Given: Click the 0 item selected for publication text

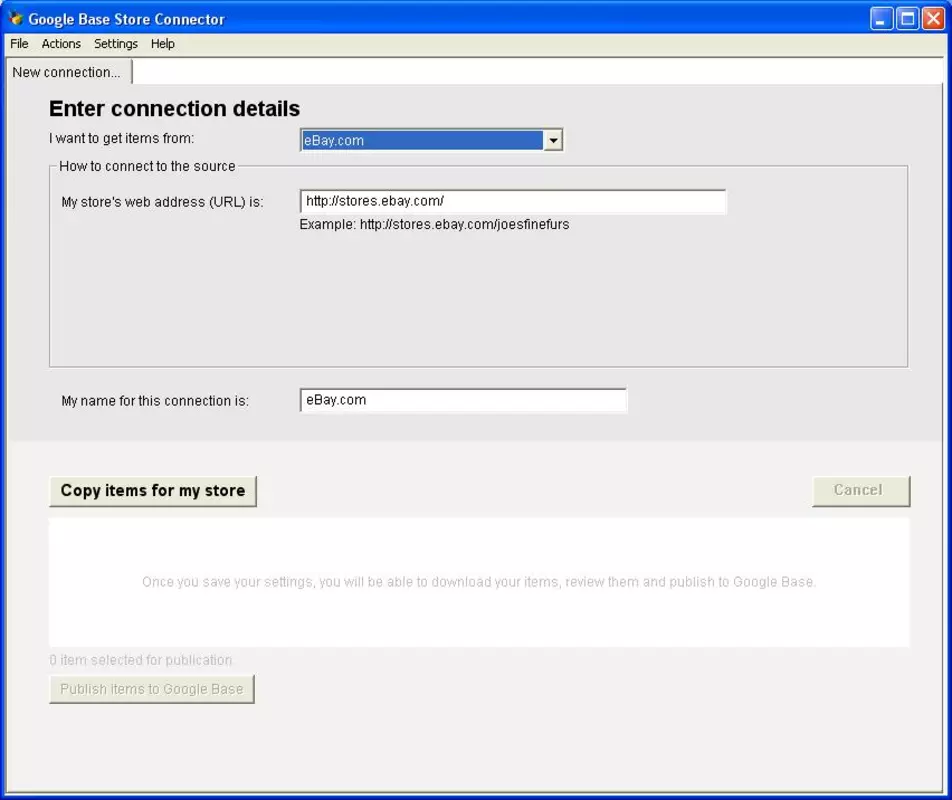Looking at the screenshot, I should tap(141, 660).
